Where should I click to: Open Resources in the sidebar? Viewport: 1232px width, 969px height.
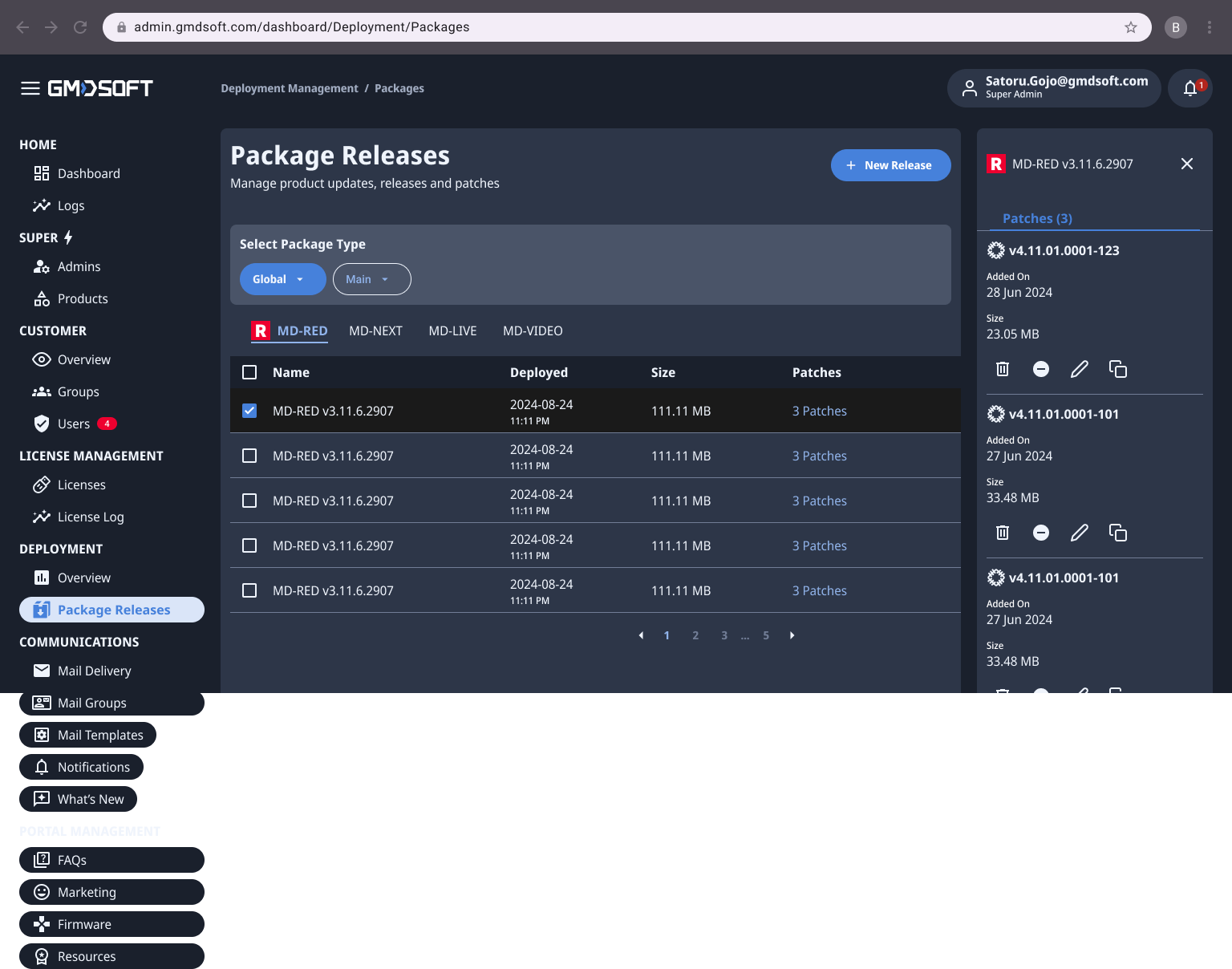pos(111,956)
